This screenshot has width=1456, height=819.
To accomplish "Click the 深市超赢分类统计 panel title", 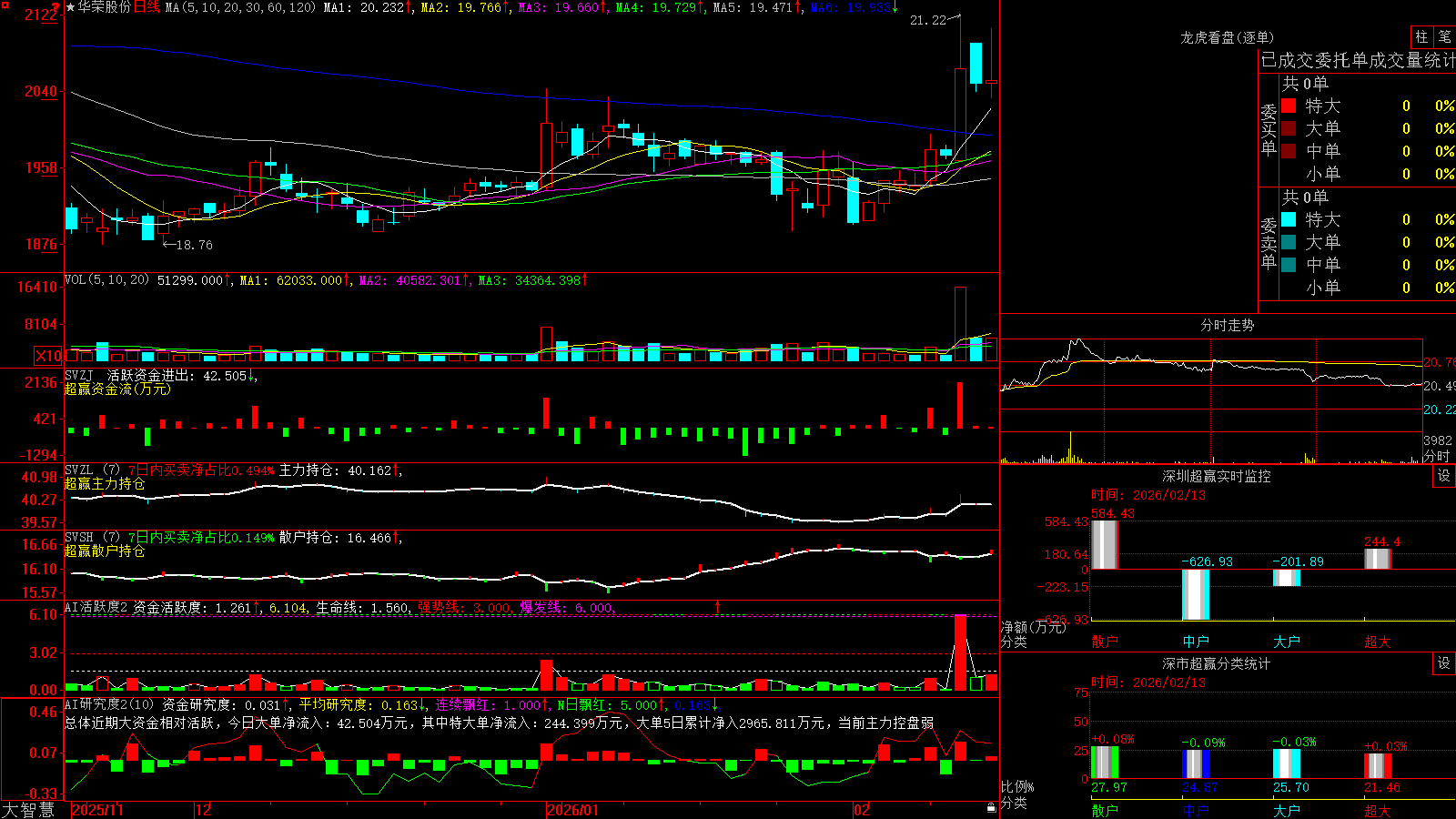I will [1217, 663].
